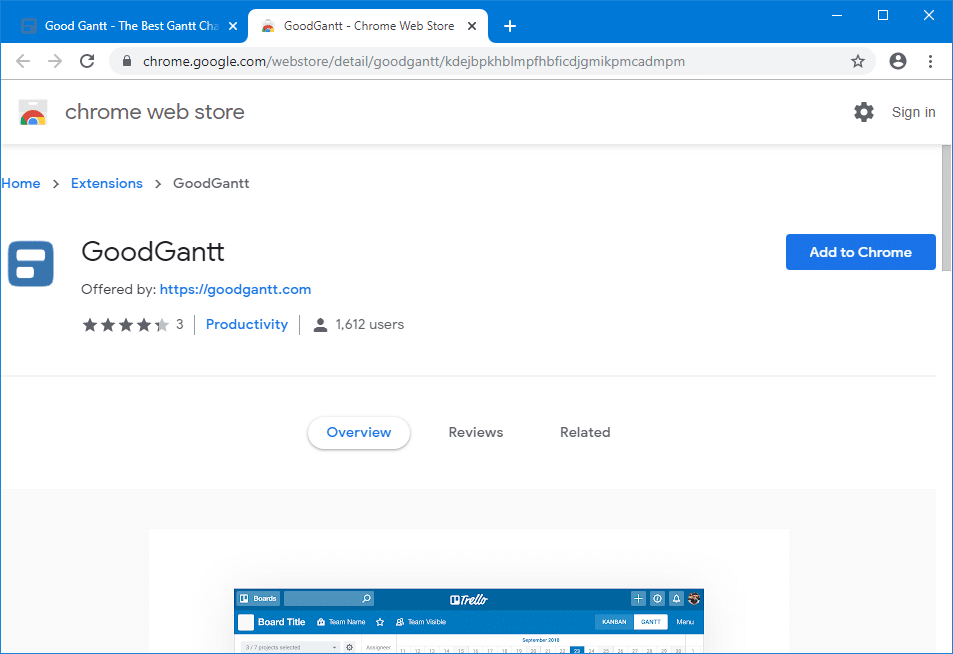Image resolution: width=953 pixels, height=654 pixels.
Task: Click the page vertical scrollbar thumb
Action: (x=946, y=208)
